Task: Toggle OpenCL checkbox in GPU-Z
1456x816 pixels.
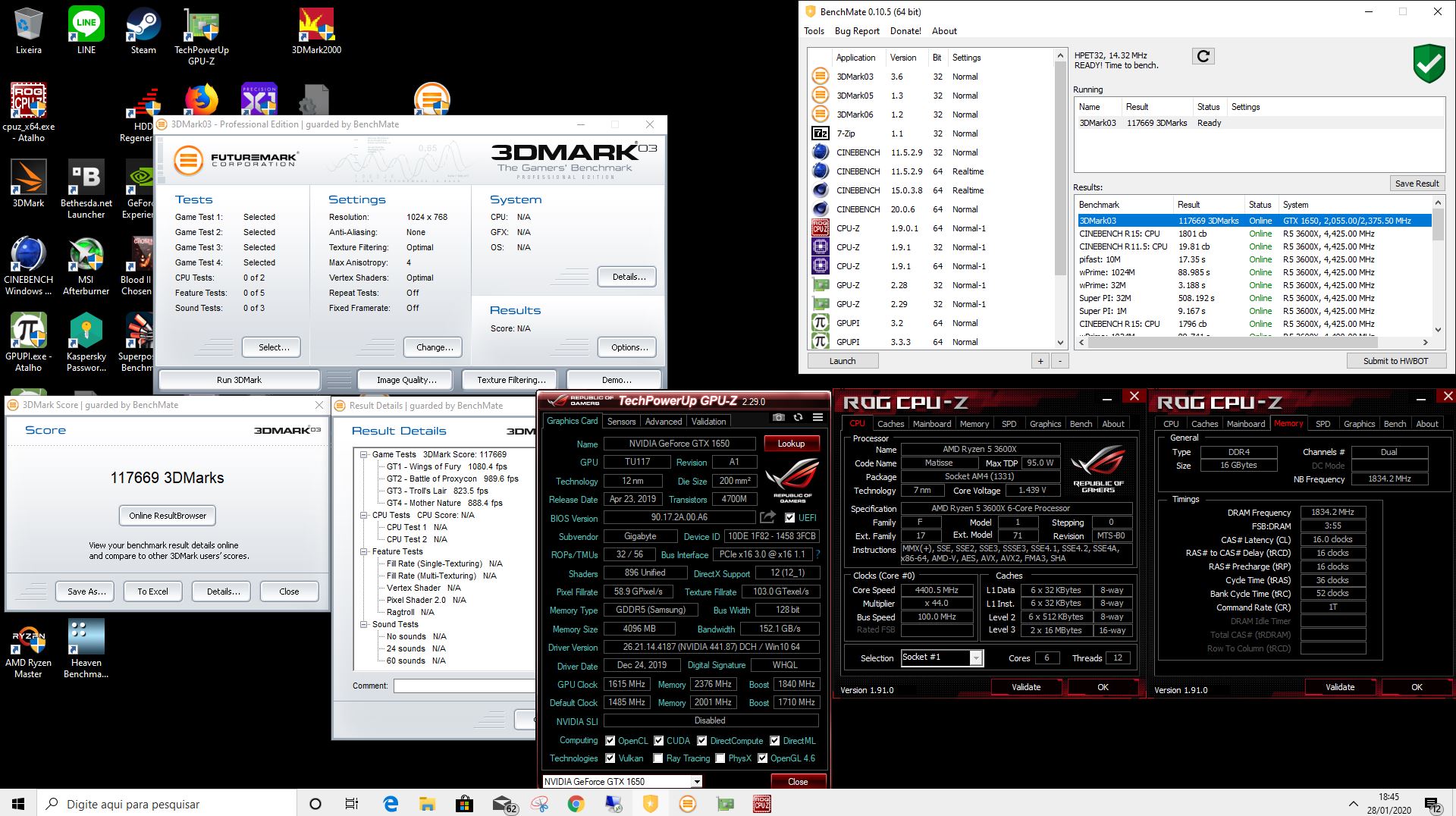Action: point(610,741)
